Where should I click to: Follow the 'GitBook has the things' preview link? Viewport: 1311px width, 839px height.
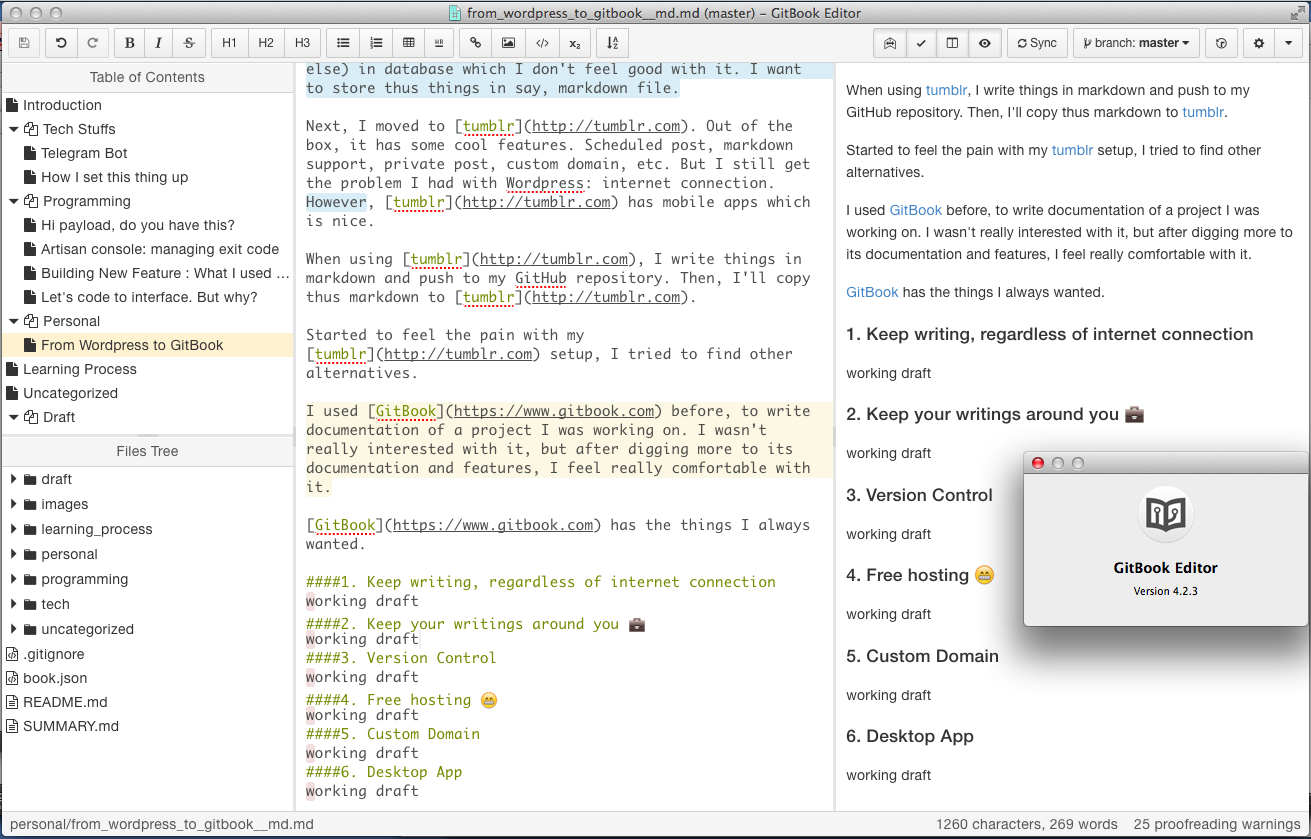coord(872,292)
